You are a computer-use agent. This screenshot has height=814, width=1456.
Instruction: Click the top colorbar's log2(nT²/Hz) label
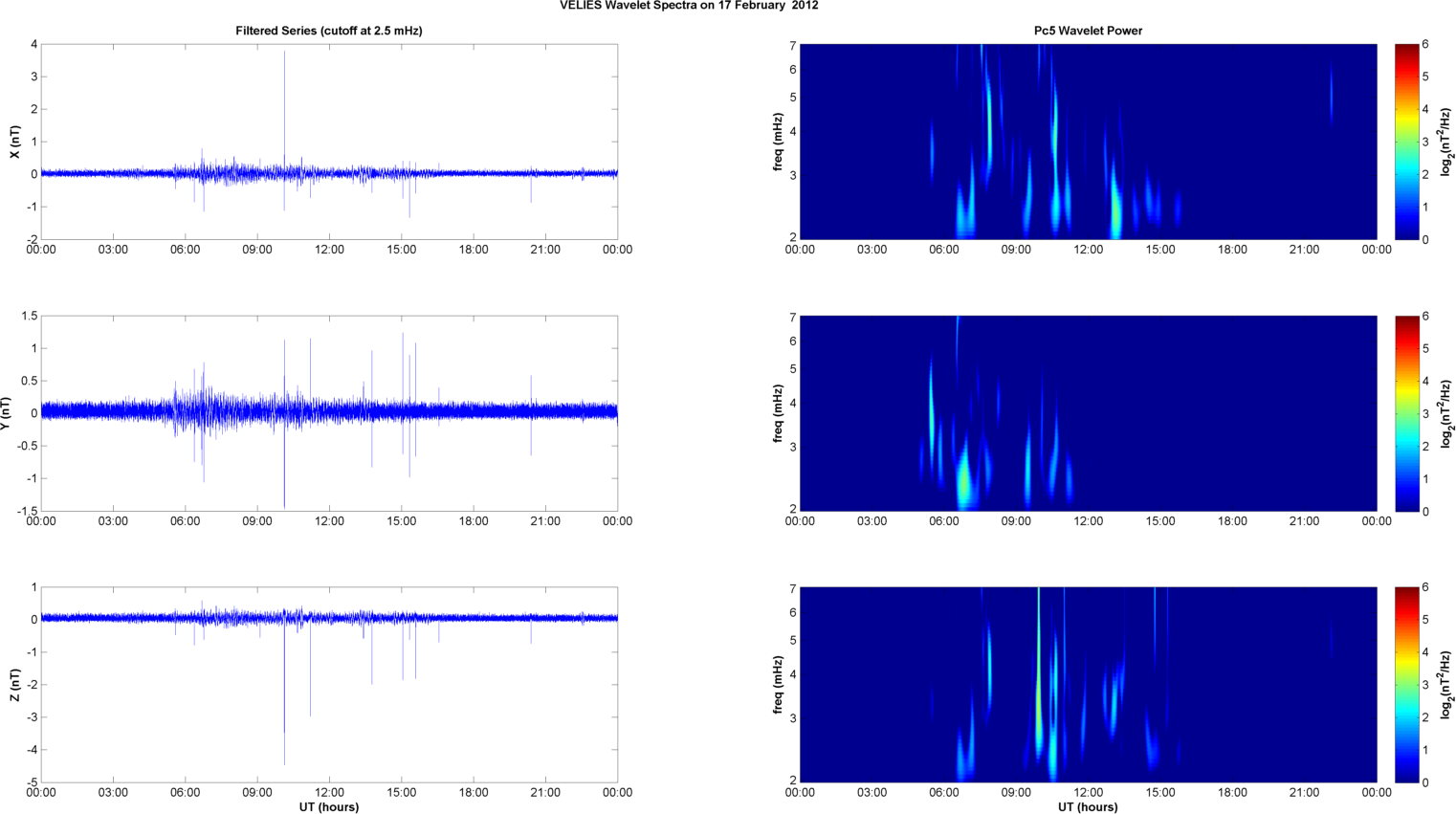(1446, 142)
